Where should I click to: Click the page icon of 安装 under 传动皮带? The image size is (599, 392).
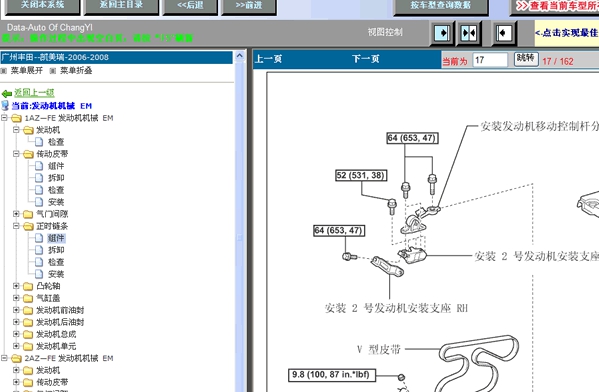pos(39,202)
